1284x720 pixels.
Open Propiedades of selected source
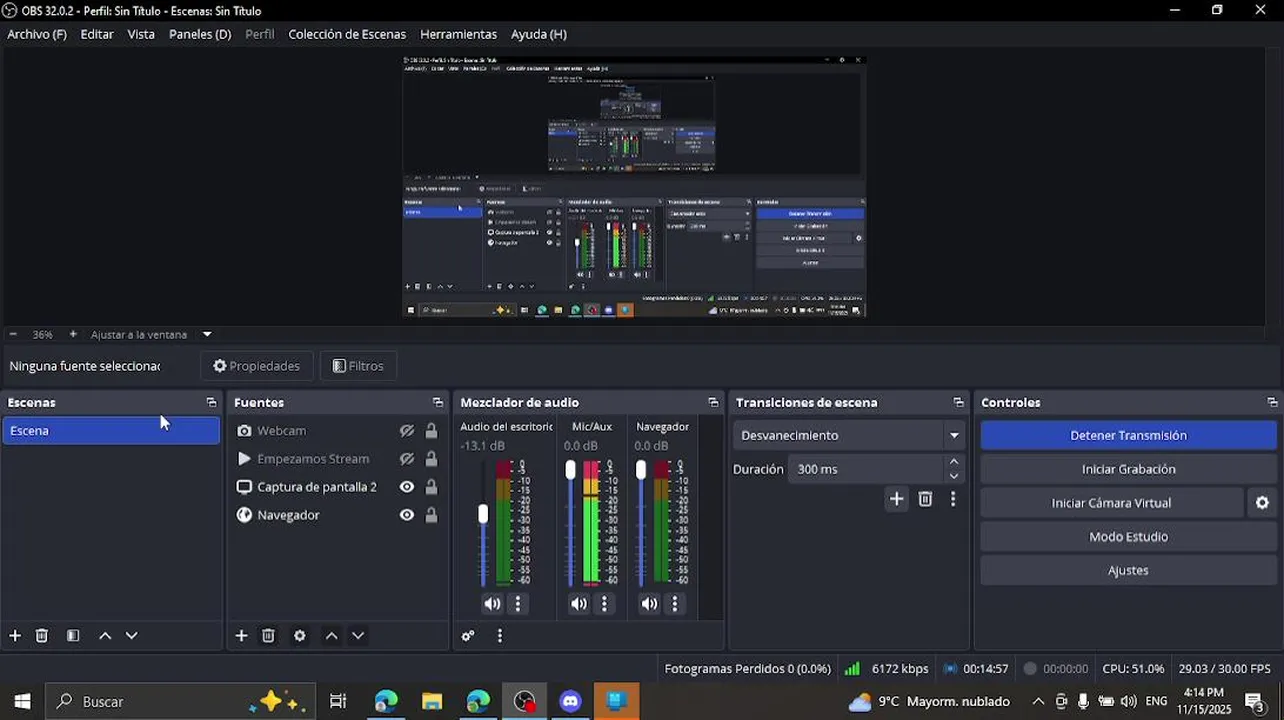tap(257, 366)
